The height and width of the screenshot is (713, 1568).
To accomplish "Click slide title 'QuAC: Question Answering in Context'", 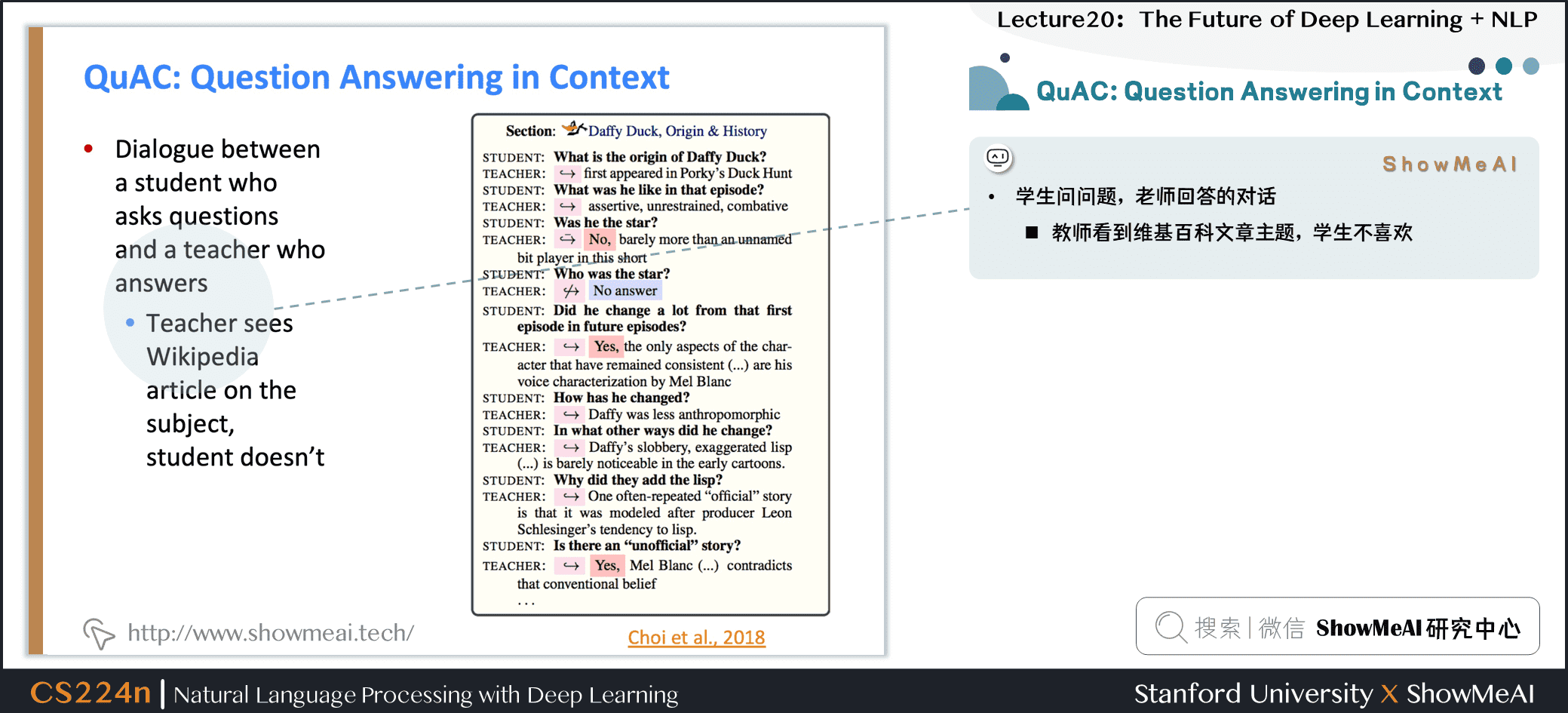I will pos(376,78).
